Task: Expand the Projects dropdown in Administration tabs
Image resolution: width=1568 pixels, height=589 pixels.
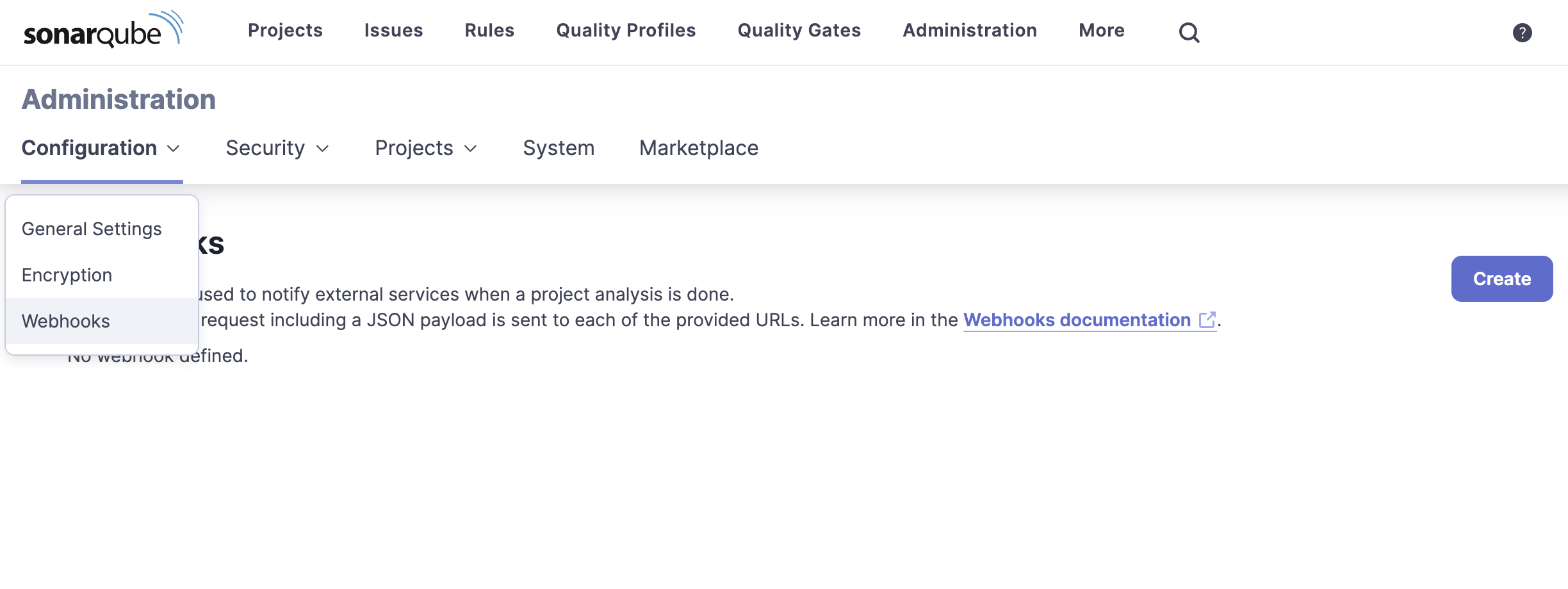Action: click(x=426, y=148)
